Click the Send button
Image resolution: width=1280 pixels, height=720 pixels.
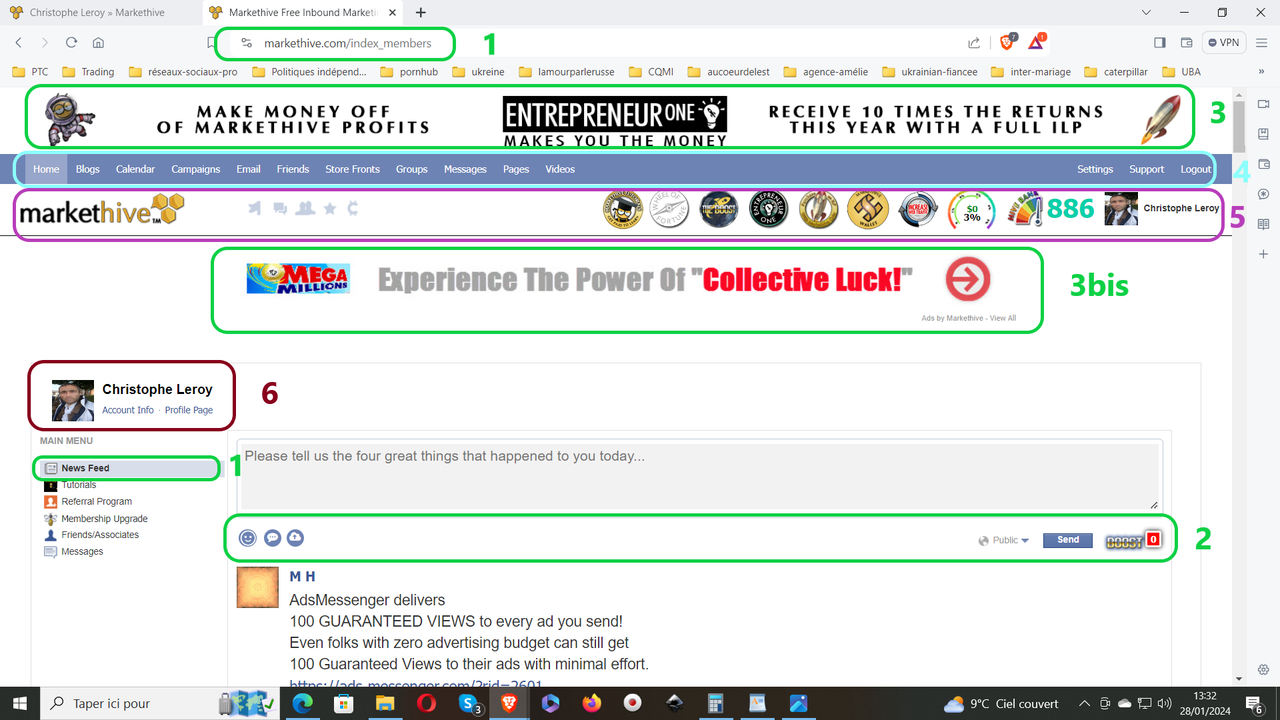[x=1068, y=540]
